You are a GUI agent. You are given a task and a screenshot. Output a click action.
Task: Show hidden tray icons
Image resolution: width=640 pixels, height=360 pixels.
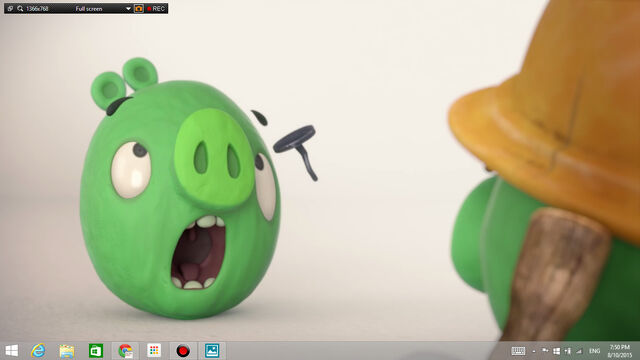click(x=534, y=351)
